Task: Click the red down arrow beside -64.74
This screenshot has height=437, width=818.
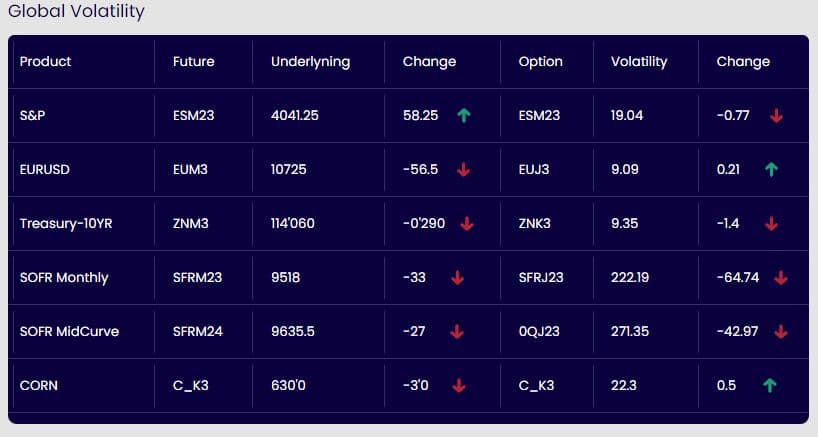Action: (x=781, y=278)
